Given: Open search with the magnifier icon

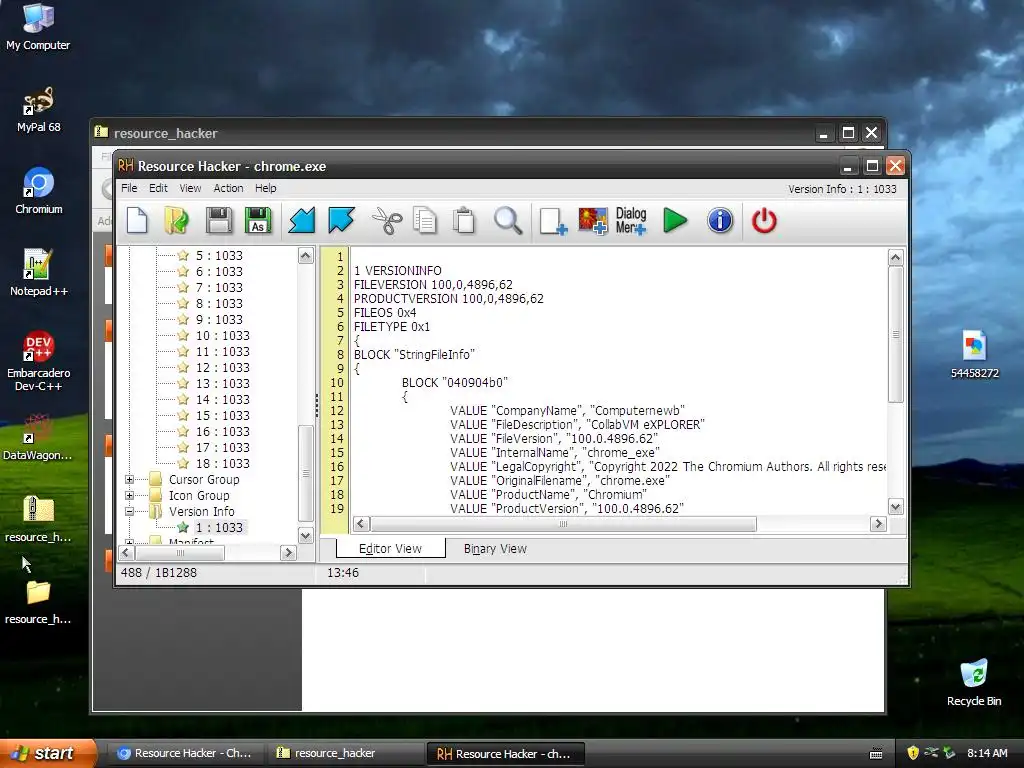Looking at the screenshot, I should click(x=507, y=220).
